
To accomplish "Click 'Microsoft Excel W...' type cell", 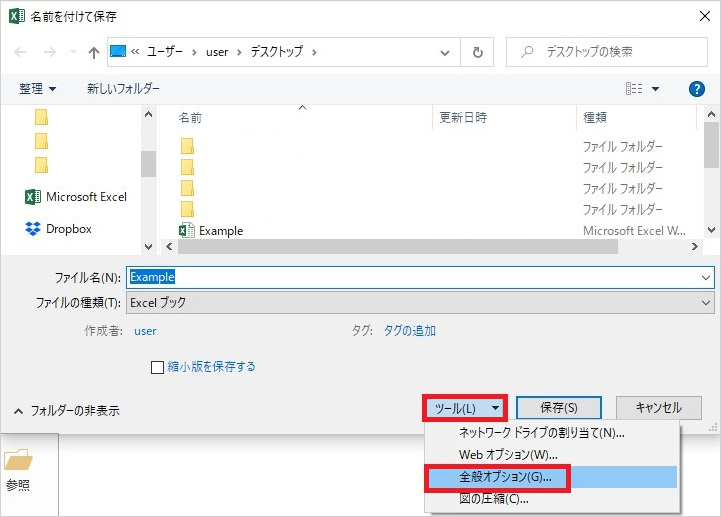I will pos(634,230).
